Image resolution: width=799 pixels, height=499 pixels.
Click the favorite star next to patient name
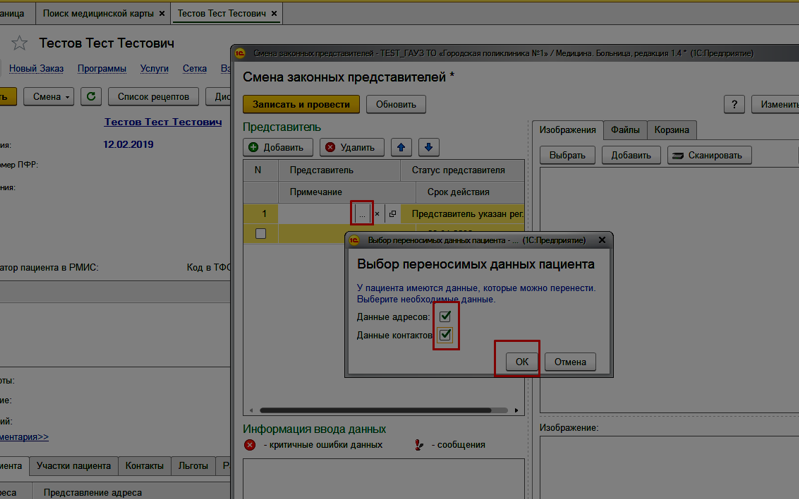(x=19, y=44)
